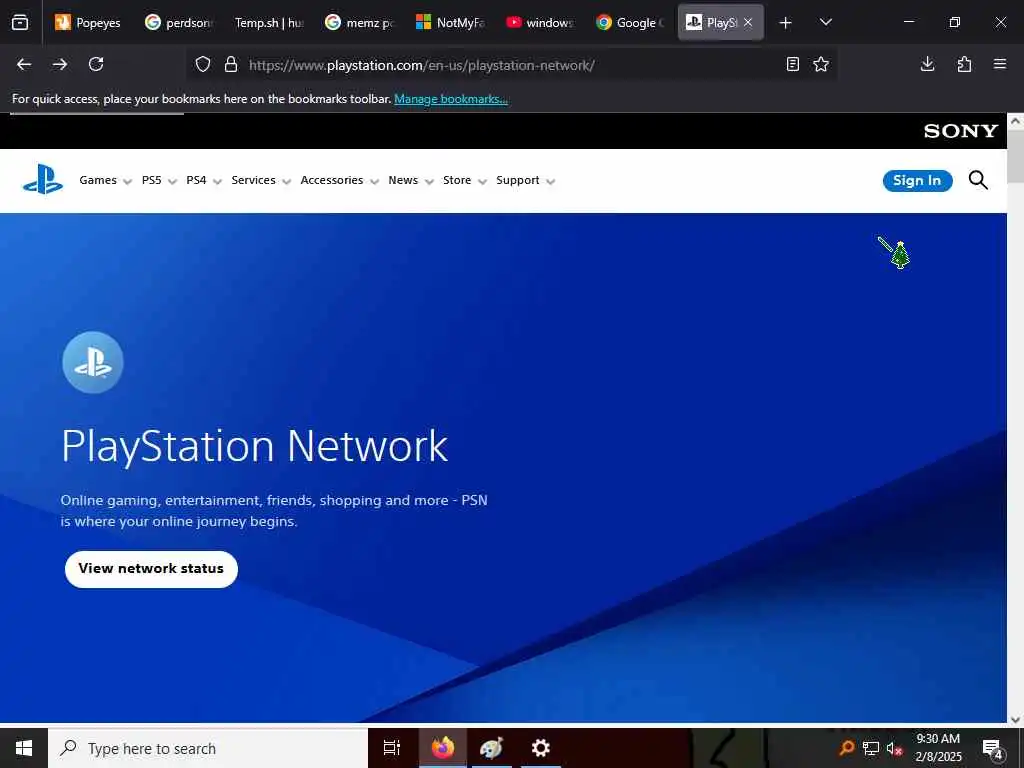Viewport: 1024px width, 768px height.
Task: Expand the Games navigation dropdown
Action: 106,180
